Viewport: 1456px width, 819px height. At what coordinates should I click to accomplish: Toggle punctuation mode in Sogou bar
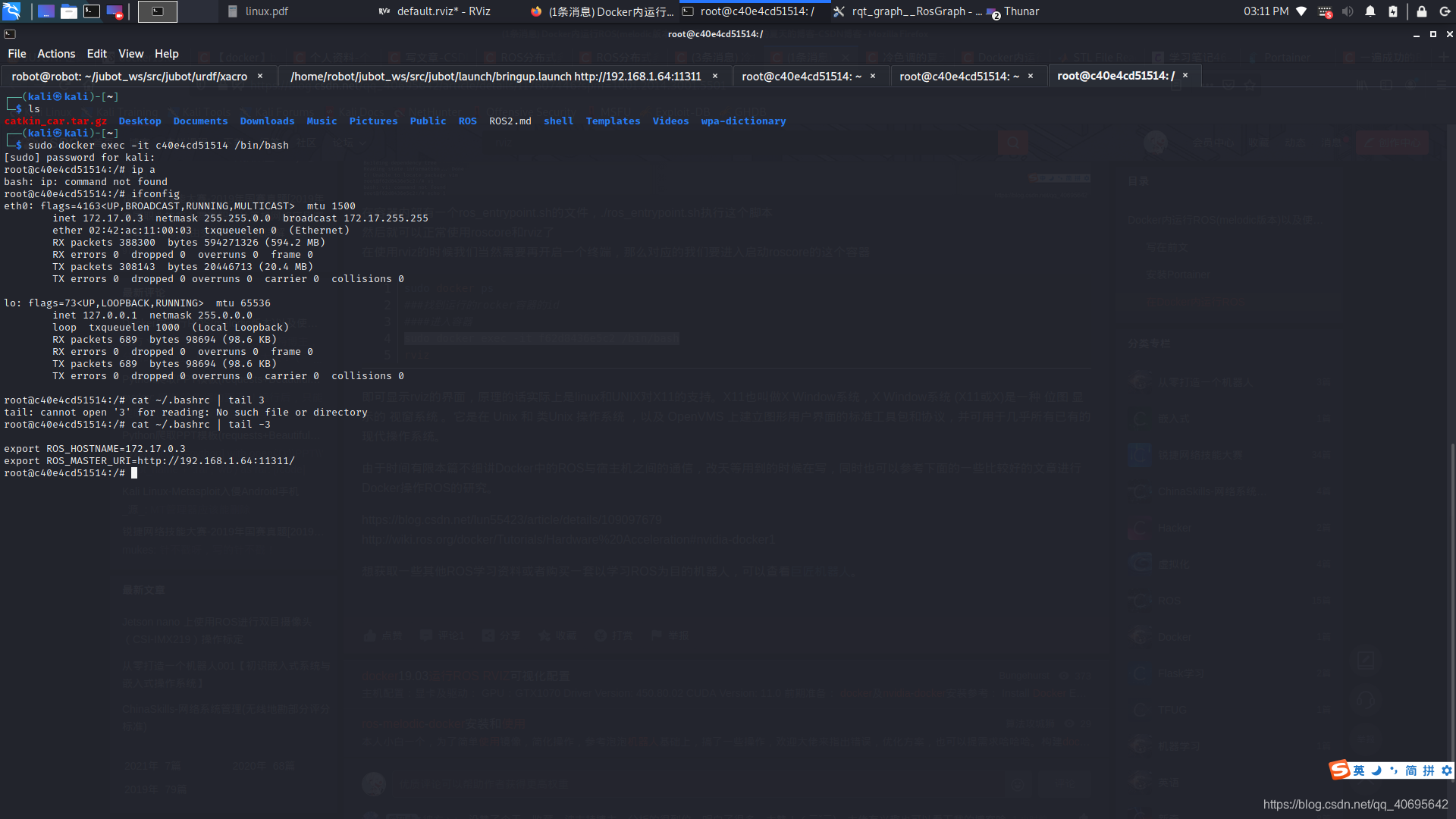tap(1394, 770)
